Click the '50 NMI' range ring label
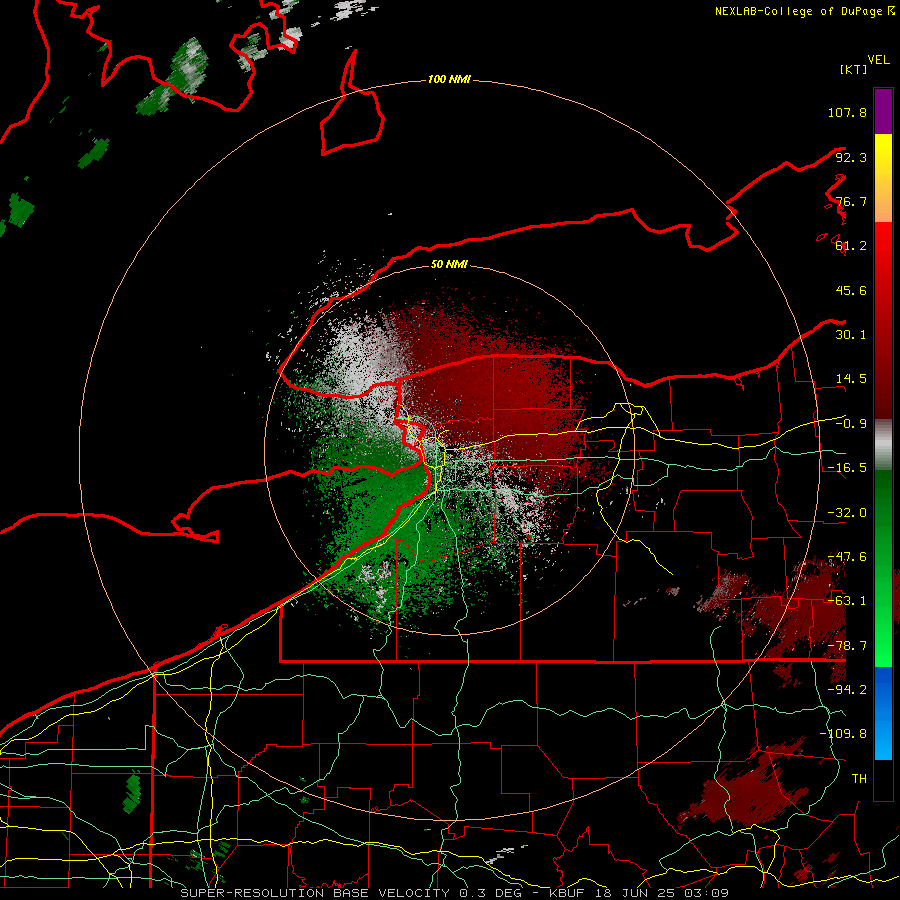 [x=449, y=264]
